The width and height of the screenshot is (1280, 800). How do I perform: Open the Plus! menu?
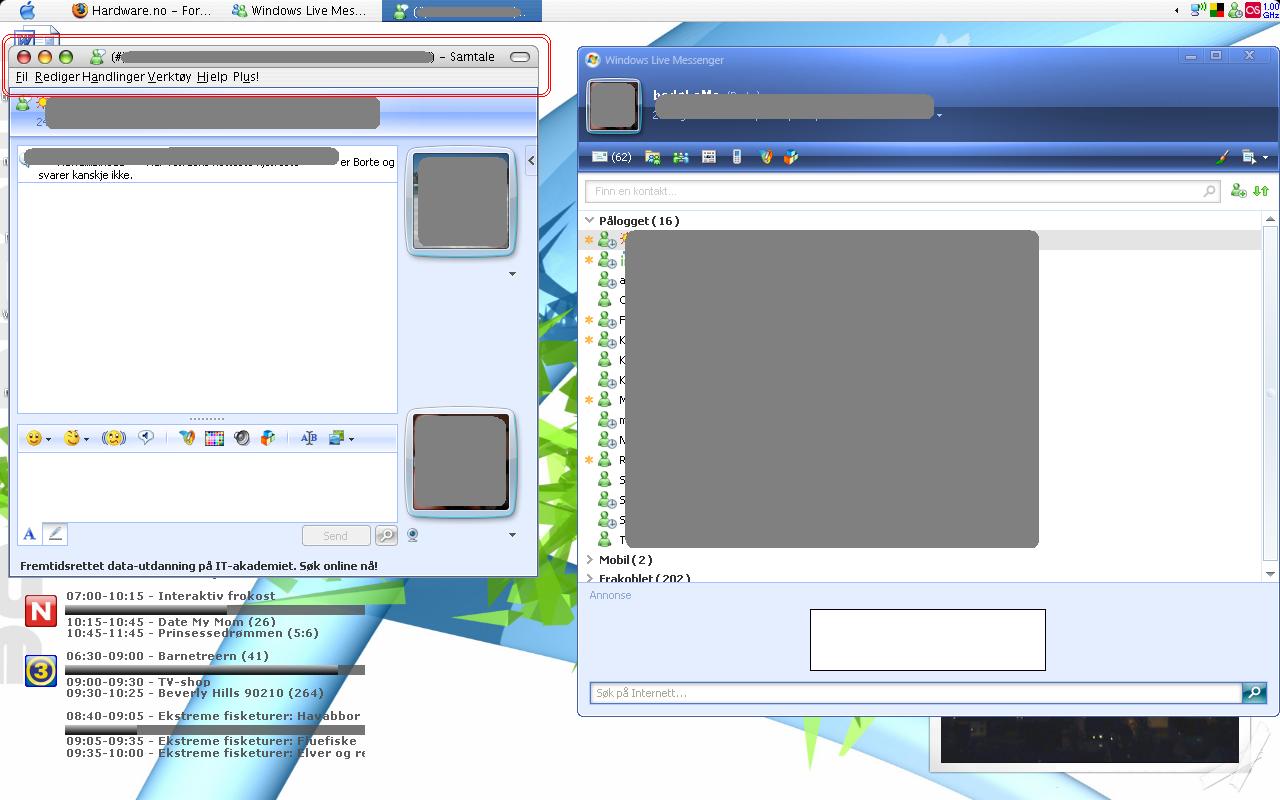coord(246,77)
